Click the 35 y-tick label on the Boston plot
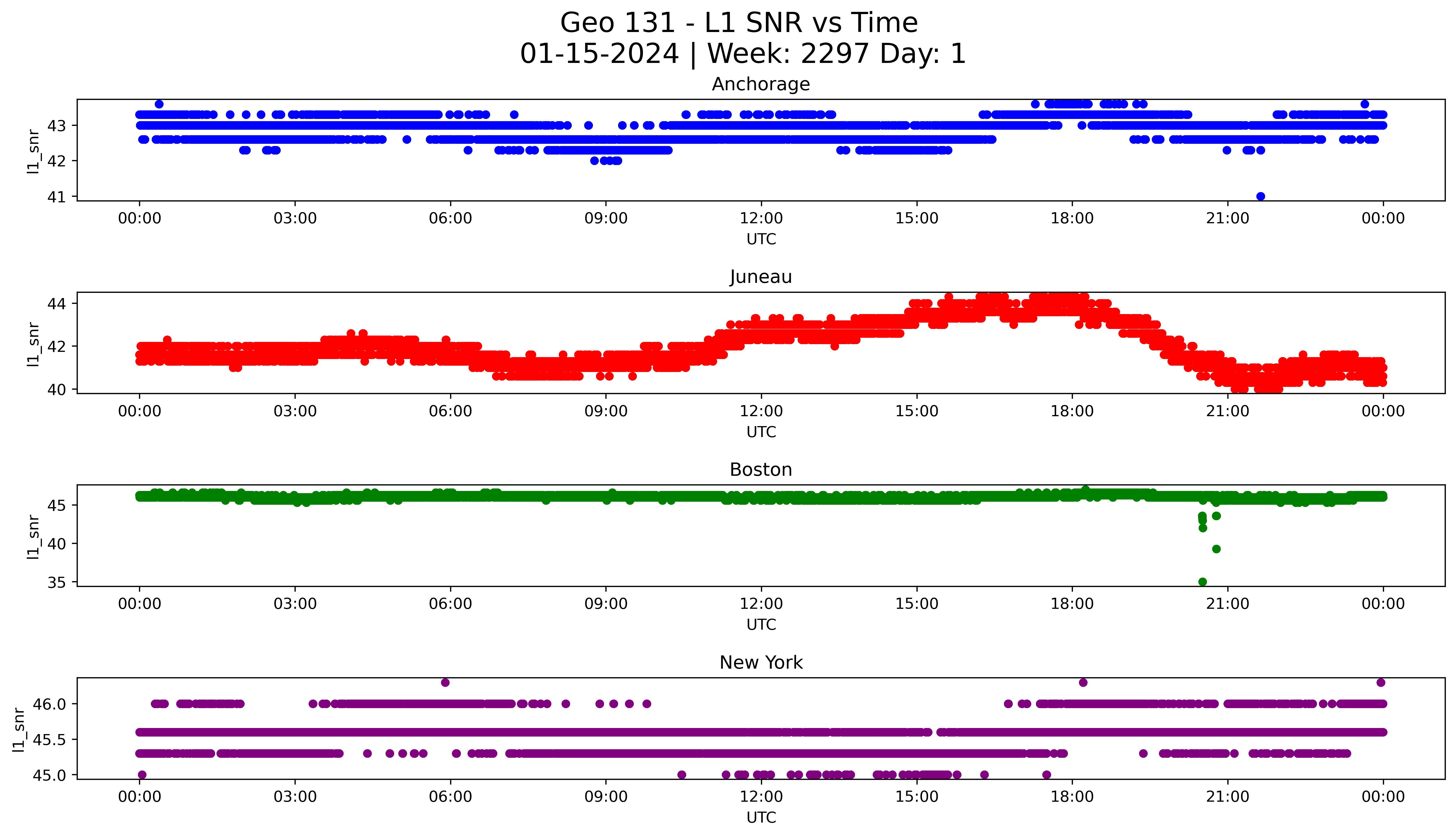The width and height of the screenshot is (1456, 837). click(x=57, y=582)
